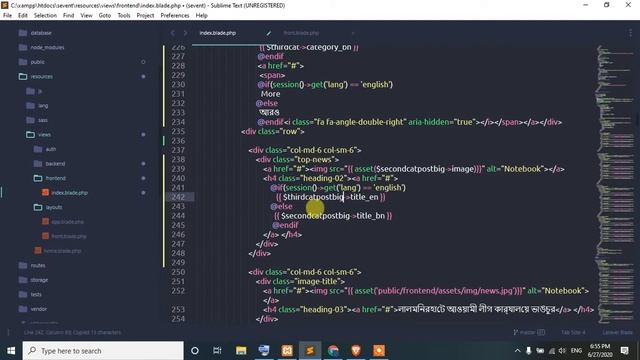The image size is (640, 360).
Task: Toggle side bar via status bar icon
Action: pos(8,332)
